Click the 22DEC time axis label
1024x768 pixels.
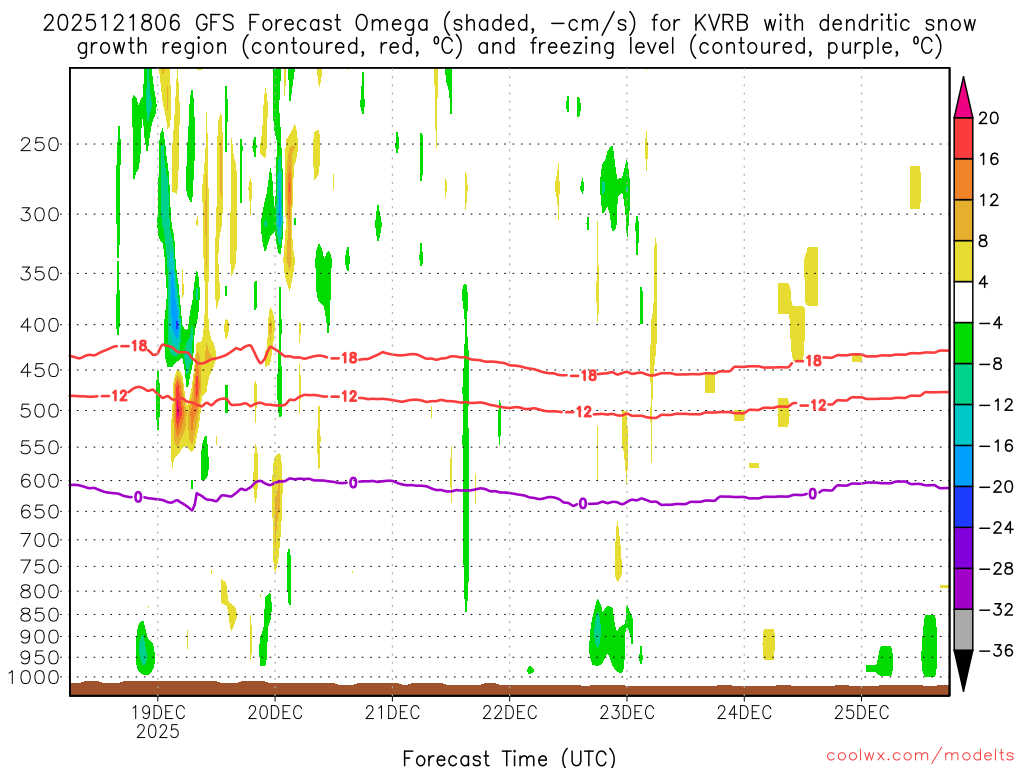click(509, 712)
